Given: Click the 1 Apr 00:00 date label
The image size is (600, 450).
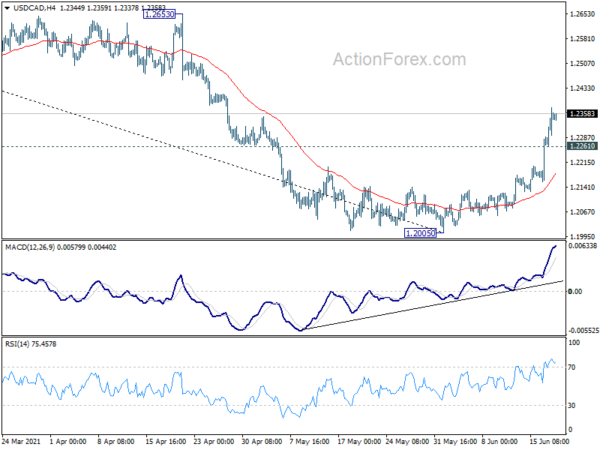Looking at the screenshot, I should coord(68,442).
